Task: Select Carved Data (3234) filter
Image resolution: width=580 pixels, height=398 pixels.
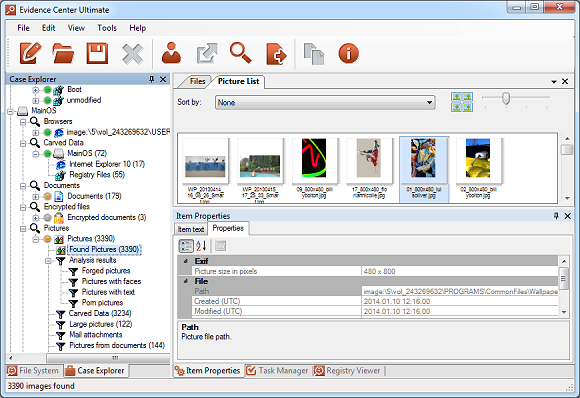Action: tap(100, 314)
